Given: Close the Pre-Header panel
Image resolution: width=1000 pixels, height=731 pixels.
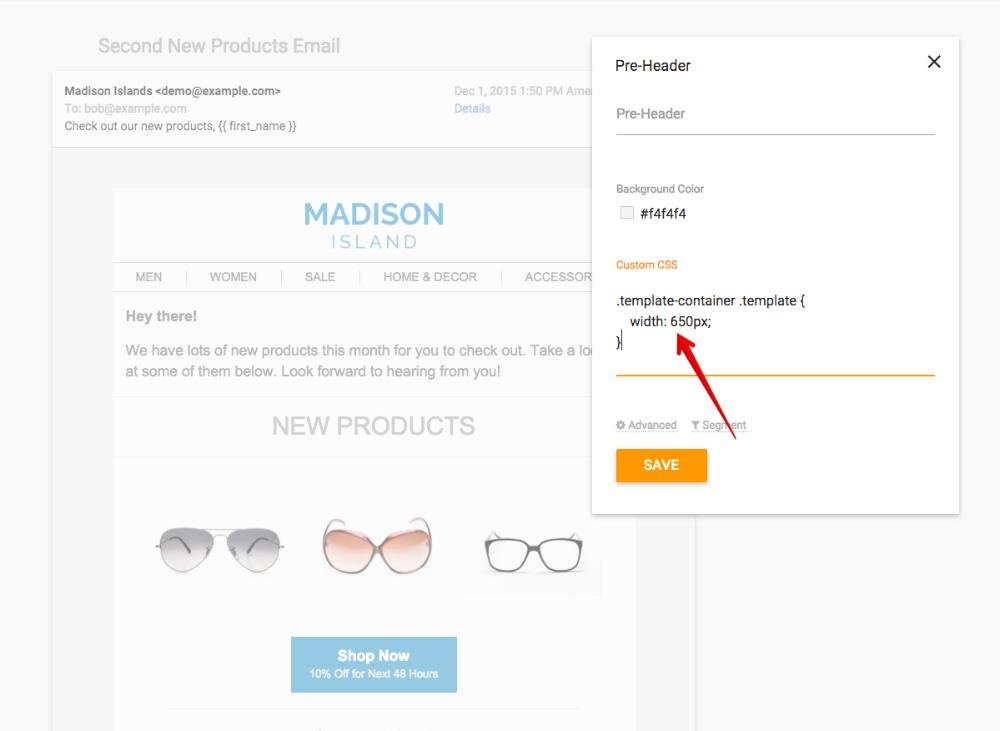Looking at the screenshot, I should (934, 62).
